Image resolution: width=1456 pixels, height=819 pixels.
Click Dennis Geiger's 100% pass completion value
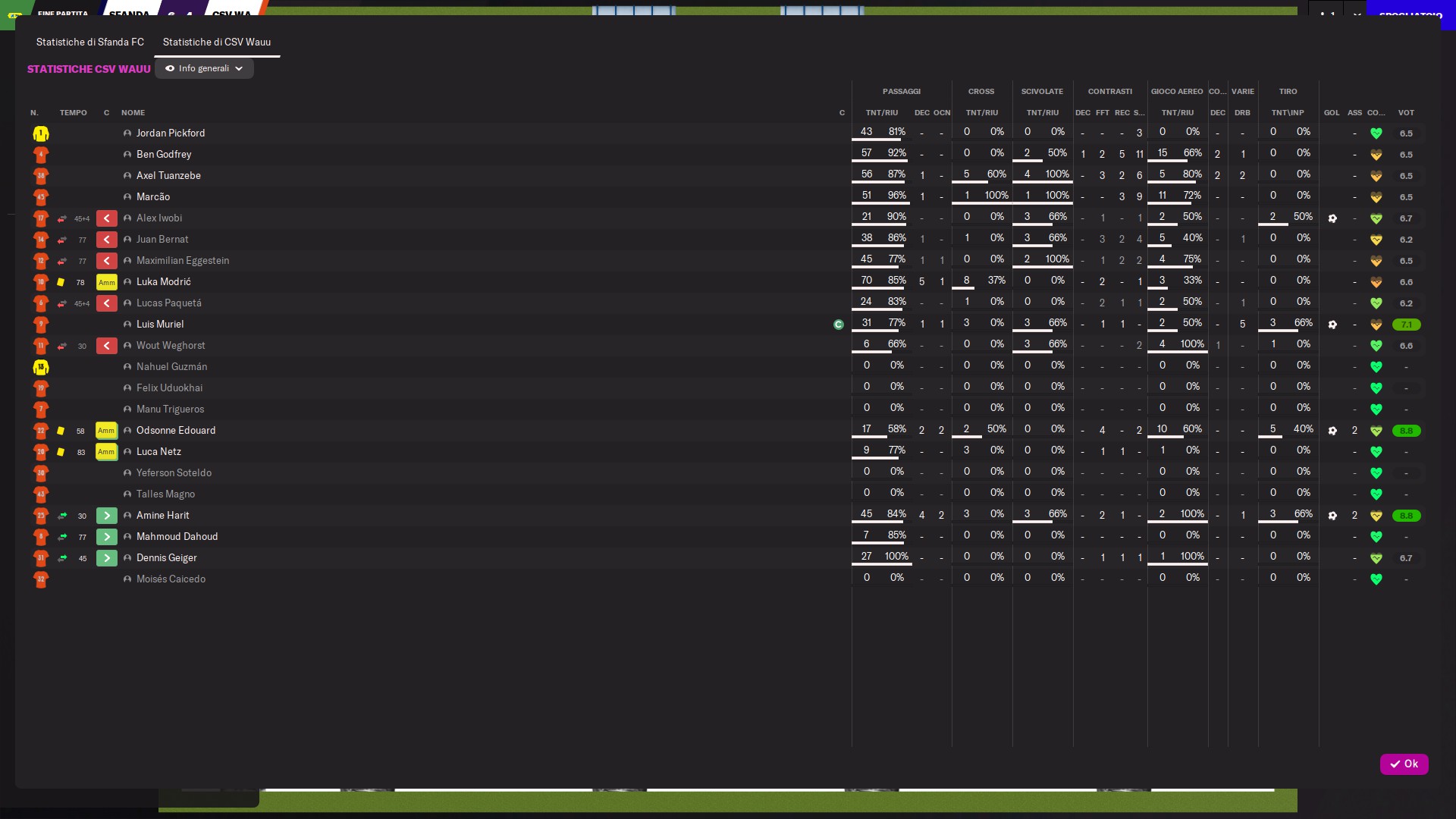[896, 557]
